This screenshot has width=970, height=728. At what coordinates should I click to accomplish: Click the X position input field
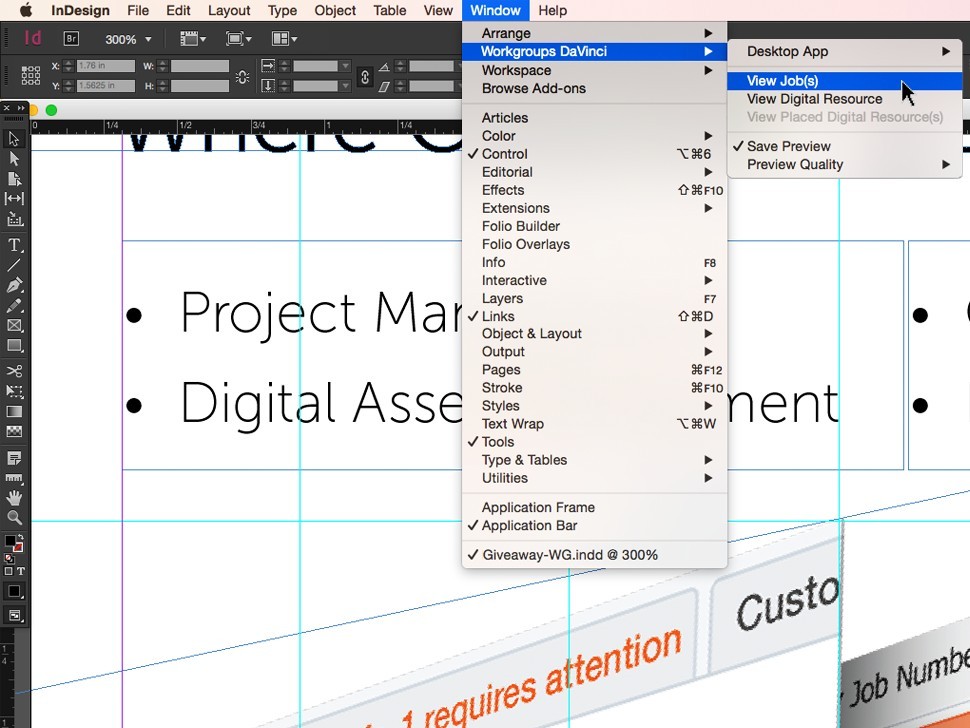[x=106, y=66]
